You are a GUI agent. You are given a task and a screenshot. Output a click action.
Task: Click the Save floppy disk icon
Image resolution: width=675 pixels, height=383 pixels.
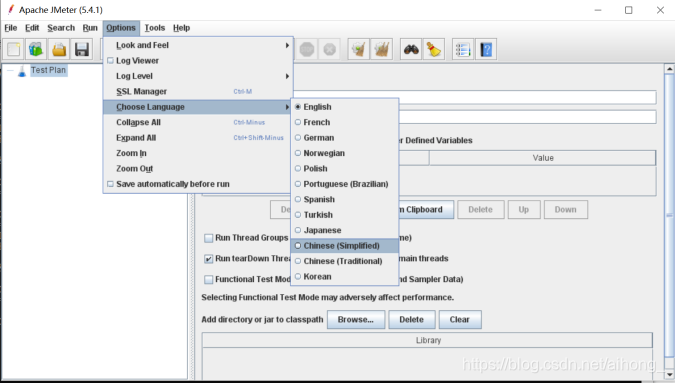pos(82,49)
